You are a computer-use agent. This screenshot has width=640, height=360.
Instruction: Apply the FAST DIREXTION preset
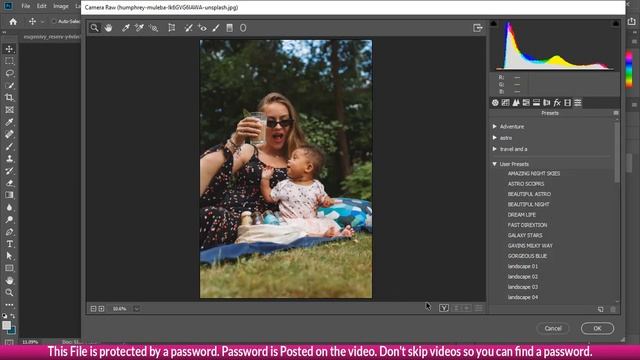point(527,225)
